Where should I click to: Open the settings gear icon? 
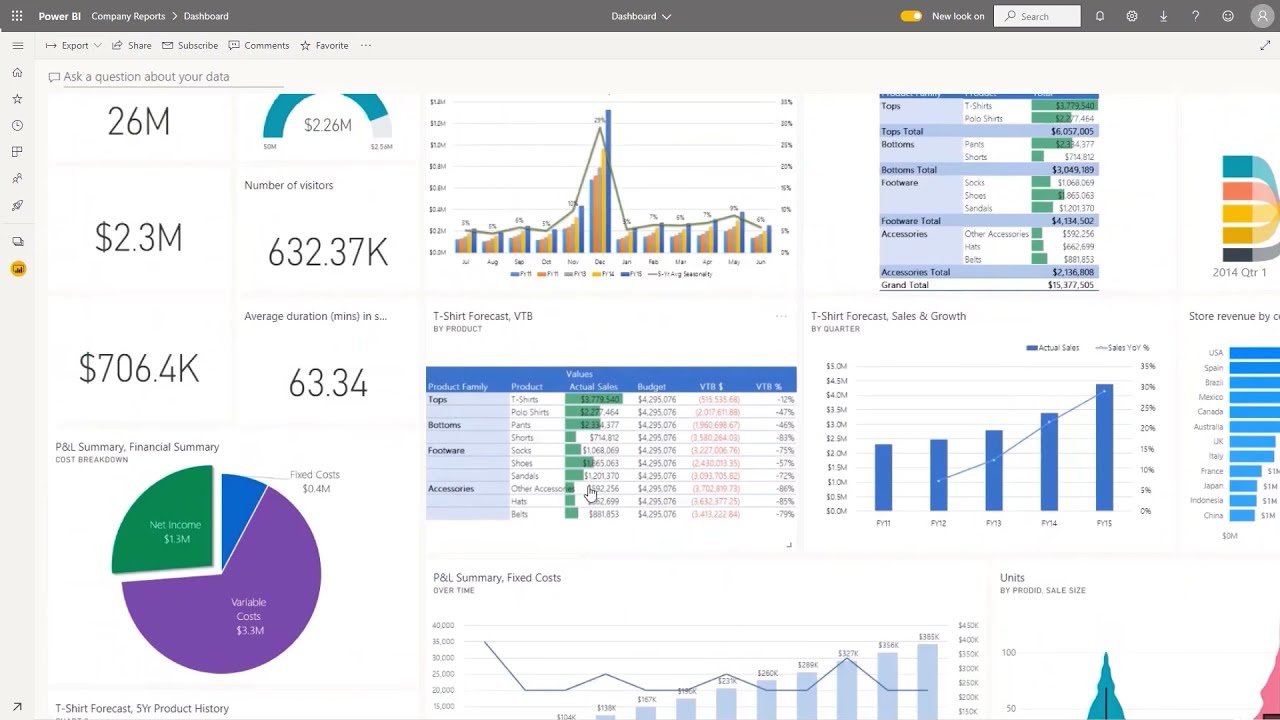click(x=1132, y=16)
